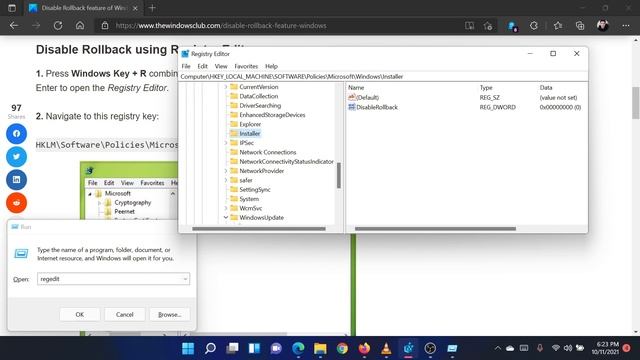Click the Open field in Run dialog
This screenshot has height=360, width=640.
(113, 279)
